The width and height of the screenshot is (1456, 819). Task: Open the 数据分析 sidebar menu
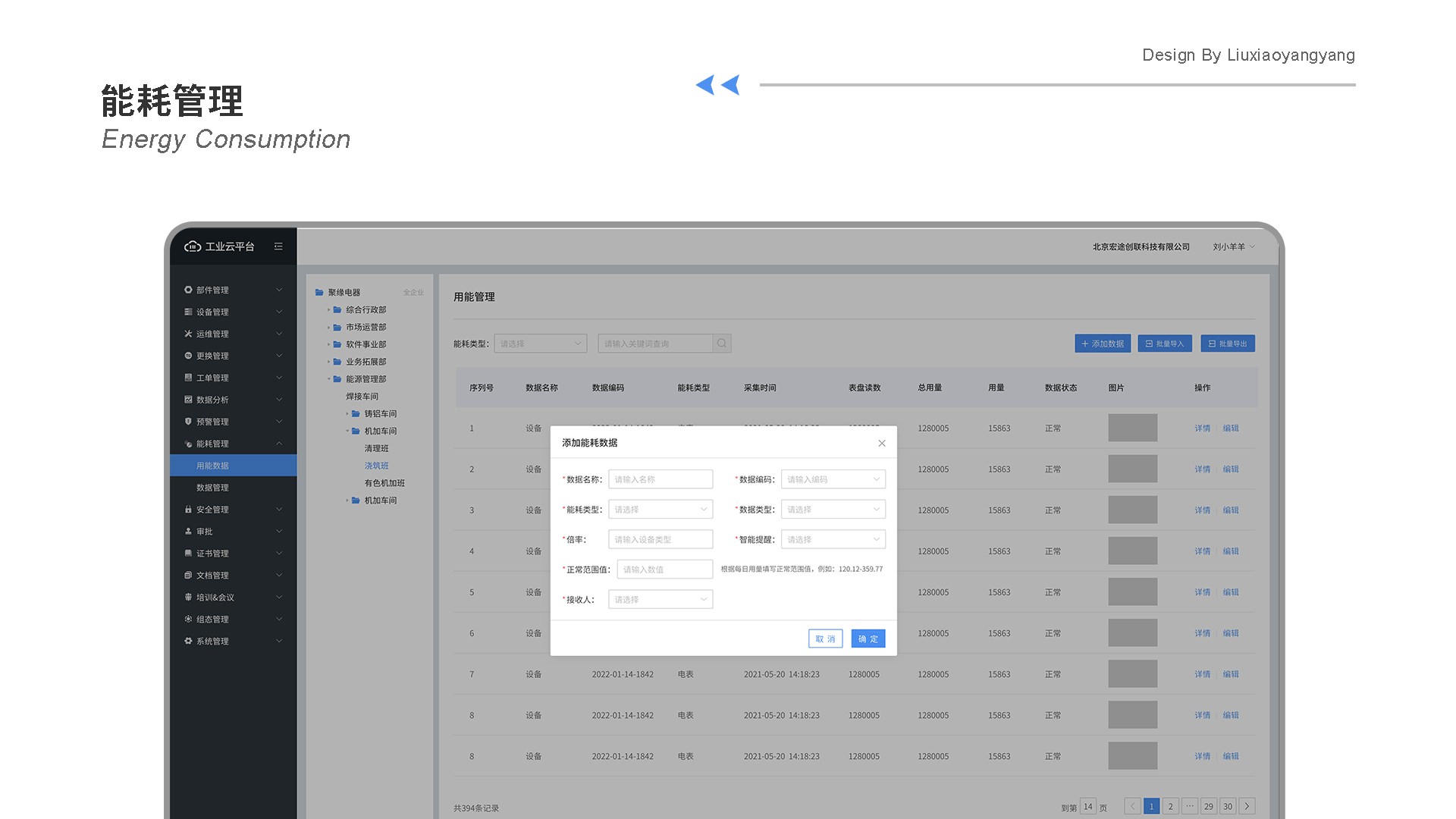click(233, 400)
